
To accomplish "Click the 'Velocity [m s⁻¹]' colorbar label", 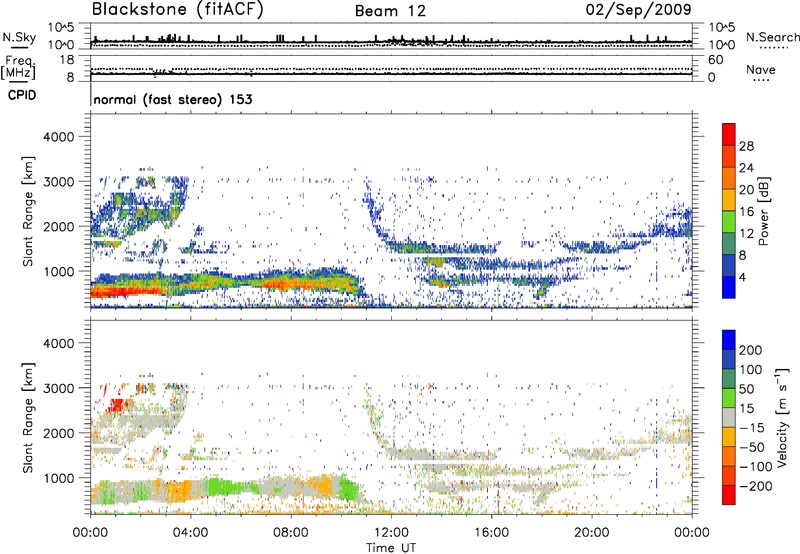I will [782, 417].
